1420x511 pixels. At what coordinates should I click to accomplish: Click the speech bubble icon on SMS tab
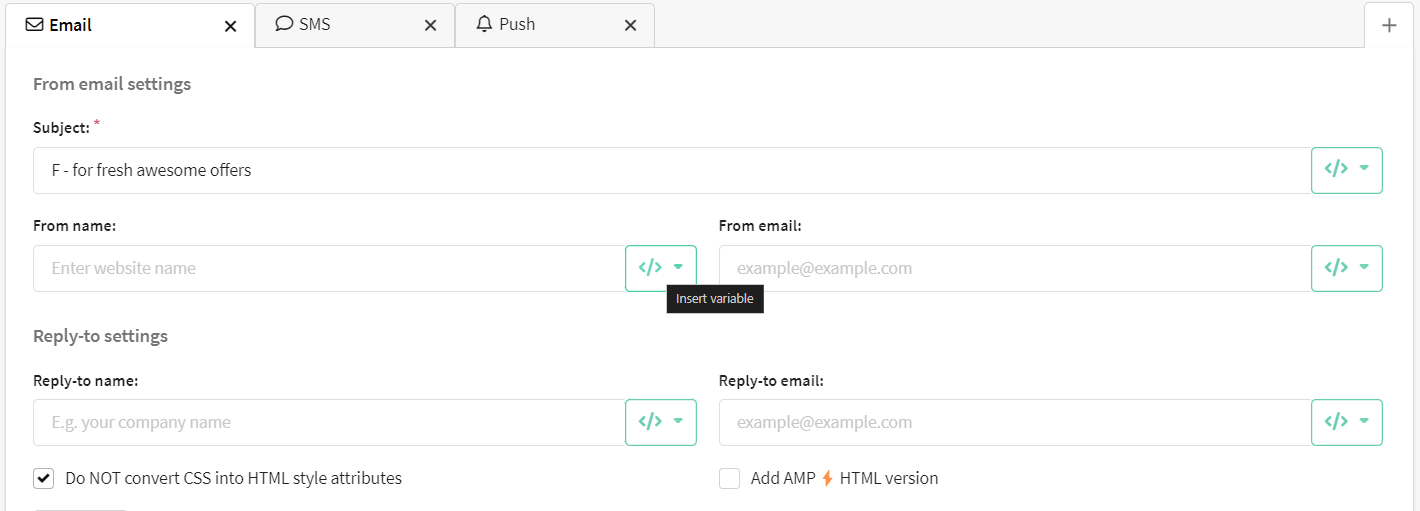[x=284, y=24]
